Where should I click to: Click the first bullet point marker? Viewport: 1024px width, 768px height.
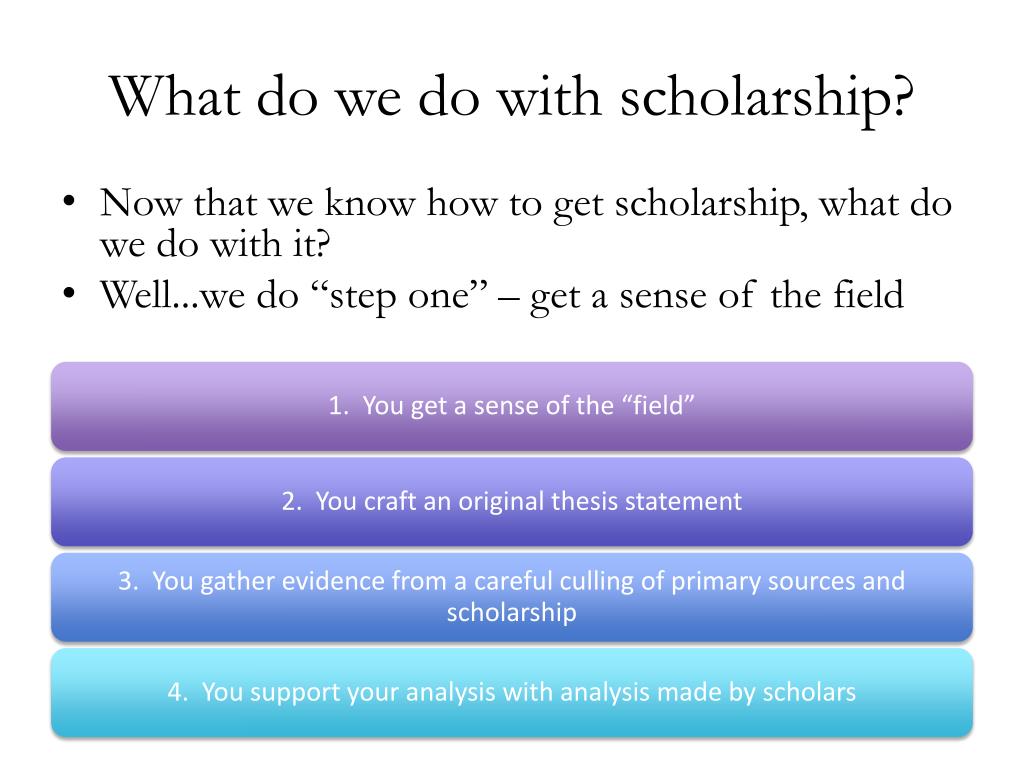coord(69,202)
